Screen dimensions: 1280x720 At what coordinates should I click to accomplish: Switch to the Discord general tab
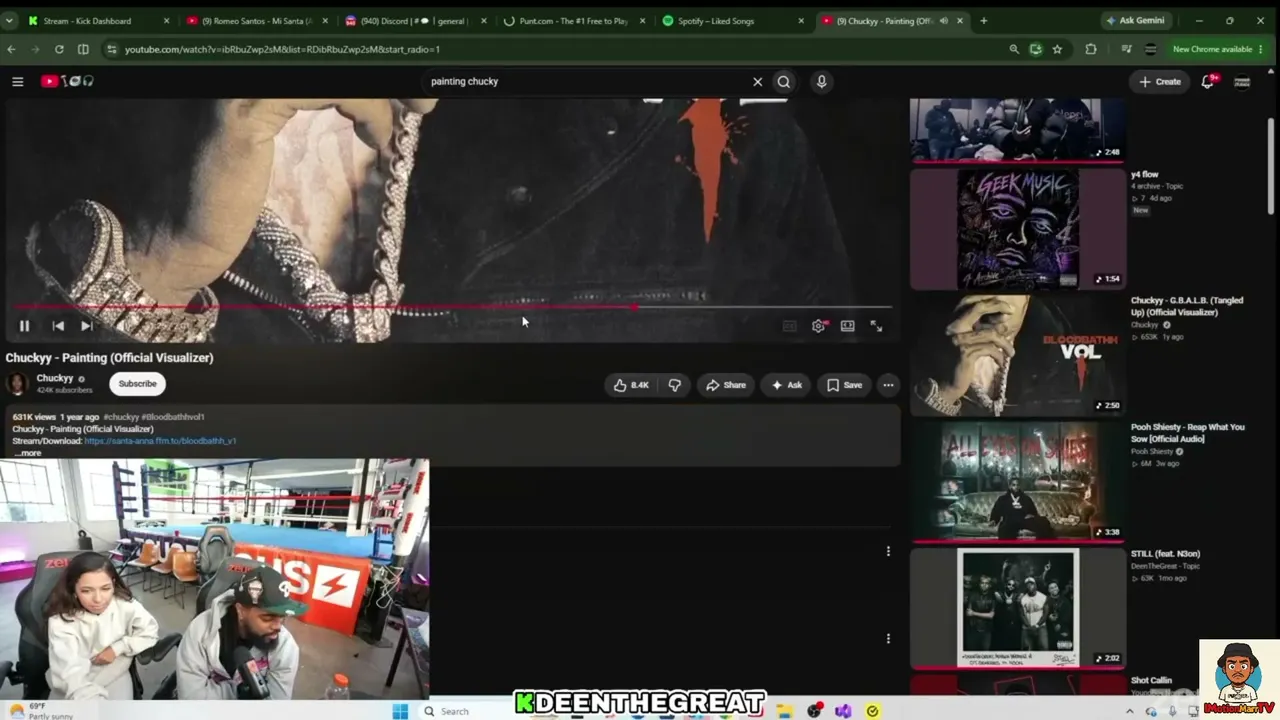(x=416, y=21)
